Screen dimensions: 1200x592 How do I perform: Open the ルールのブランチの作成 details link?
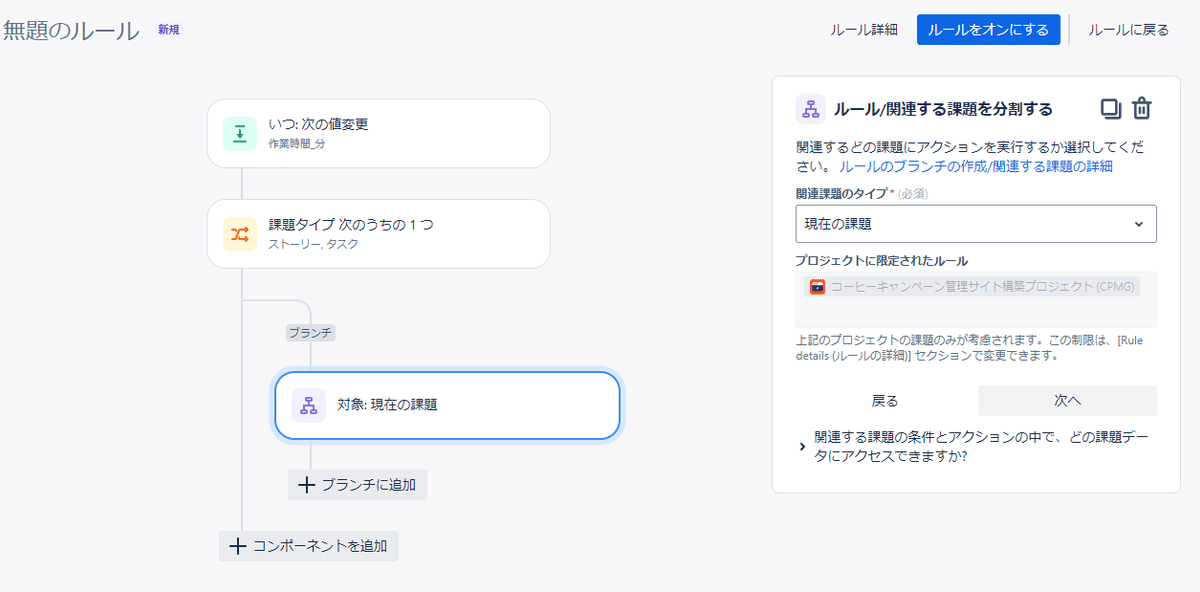pyautogui.click(x=975, y=167)
